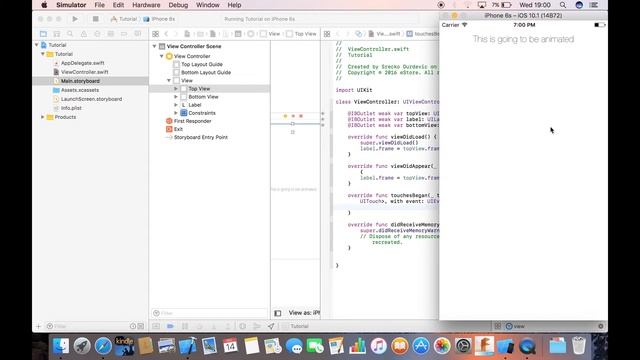
Task: Open the Issue navigator warning icon
Action: [84, 34]
